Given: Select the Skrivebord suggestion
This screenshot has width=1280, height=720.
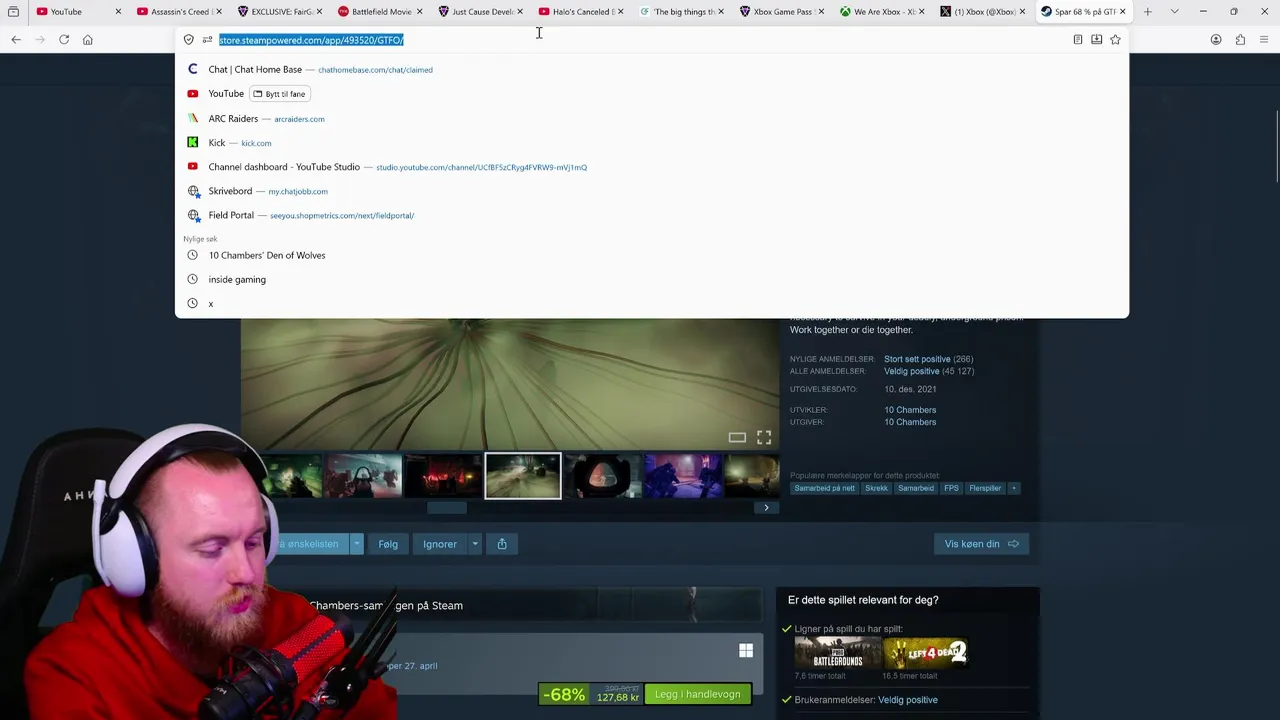Looking at the screenshot, I should [x=652, y=191].
